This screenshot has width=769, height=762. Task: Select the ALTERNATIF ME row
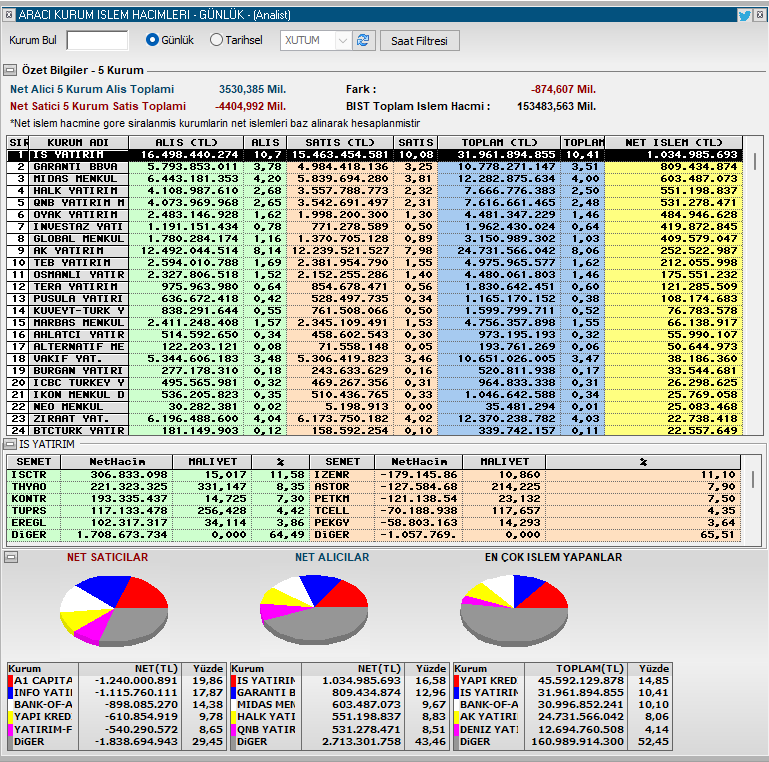click(x=375, y=347)
